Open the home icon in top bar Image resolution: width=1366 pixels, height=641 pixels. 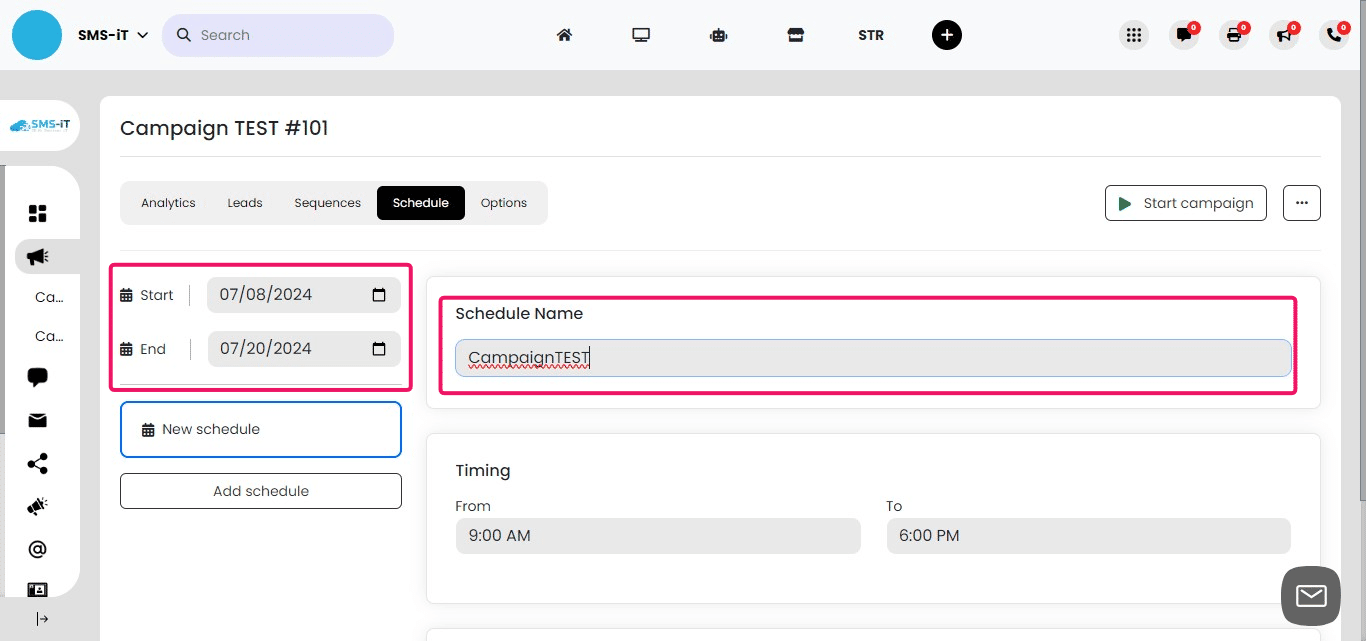click(x=564, y=34)
